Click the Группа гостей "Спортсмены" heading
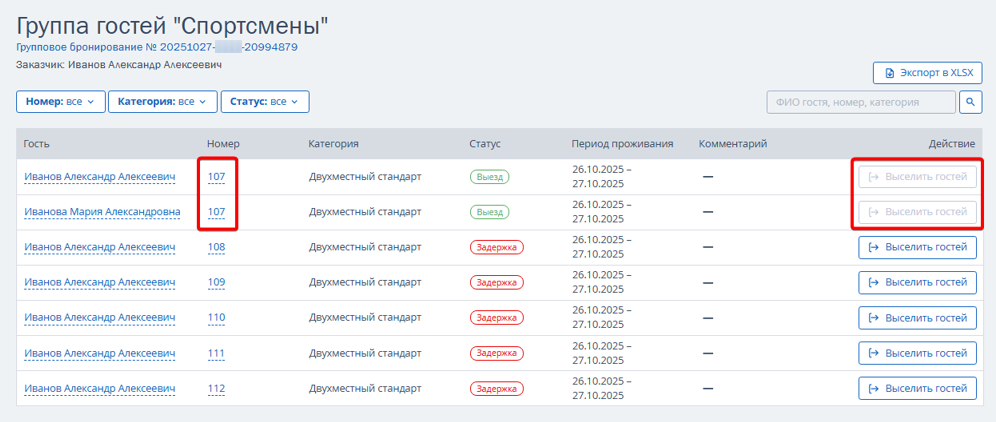Screen dimensions: 996x422 (172, 25)
